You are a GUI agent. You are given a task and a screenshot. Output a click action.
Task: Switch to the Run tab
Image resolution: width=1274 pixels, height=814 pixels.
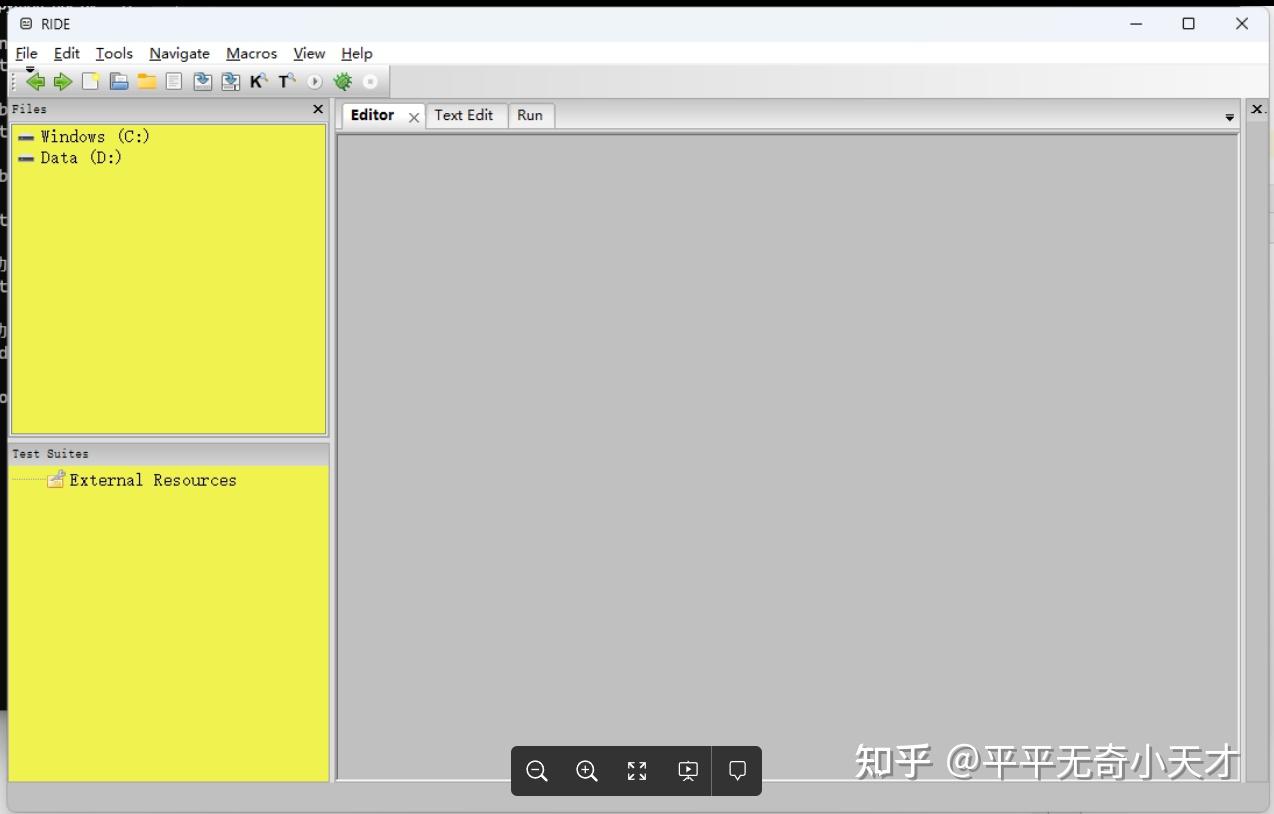(x=530, y=115)
